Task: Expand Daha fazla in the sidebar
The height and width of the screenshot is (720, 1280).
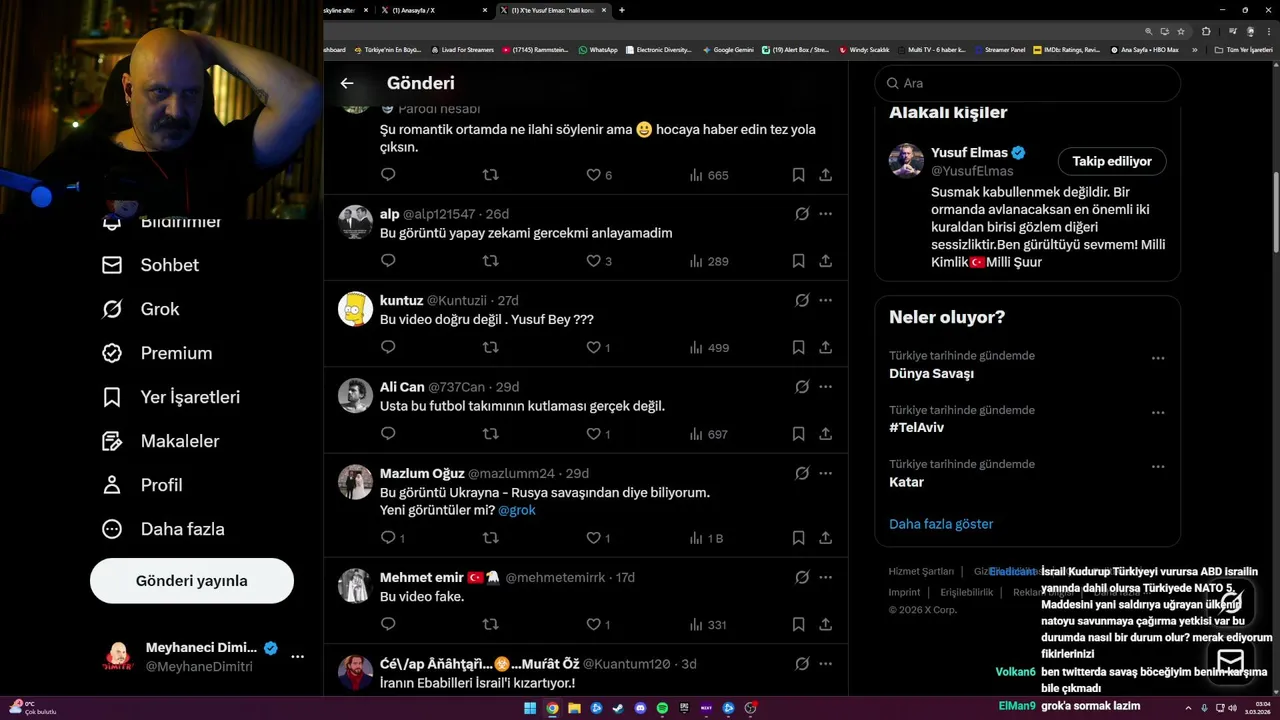Action: pyautogui.click(x=163, y=529)
